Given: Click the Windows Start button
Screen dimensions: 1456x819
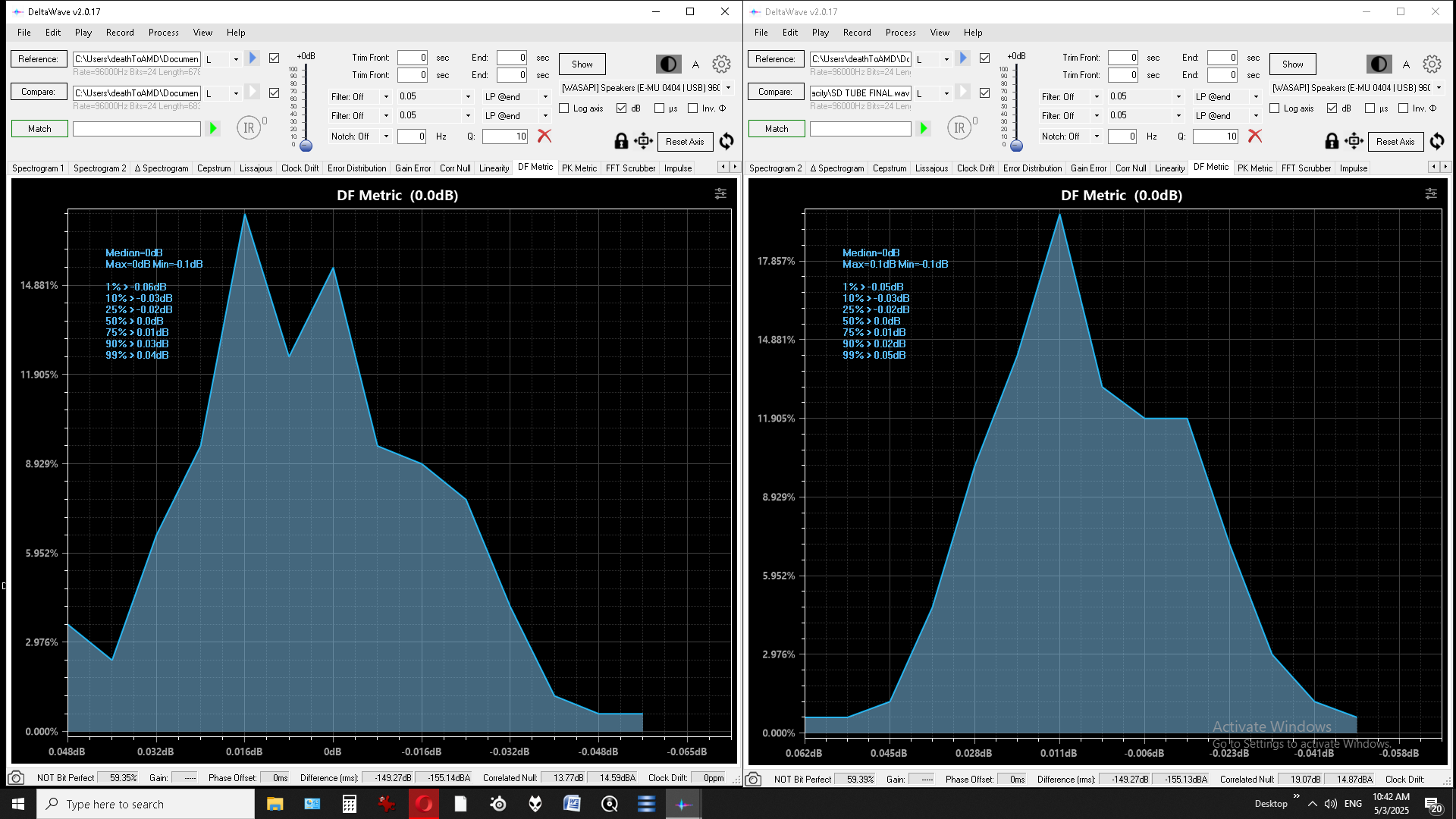Looking at the screenshot, I should coord(18,804).
